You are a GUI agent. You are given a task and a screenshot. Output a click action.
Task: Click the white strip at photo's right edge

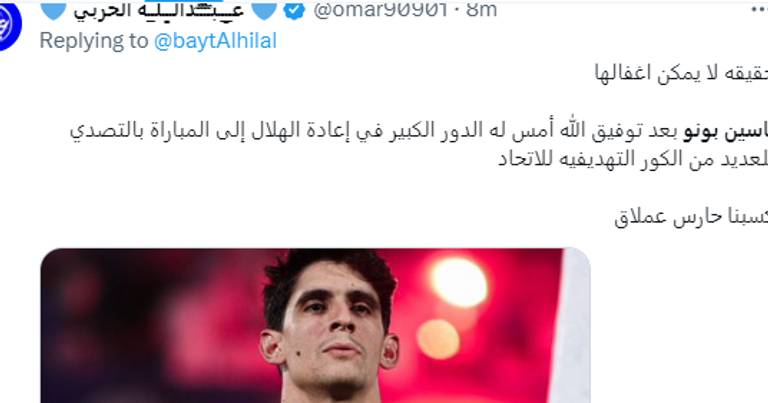(x=576, y=326)
